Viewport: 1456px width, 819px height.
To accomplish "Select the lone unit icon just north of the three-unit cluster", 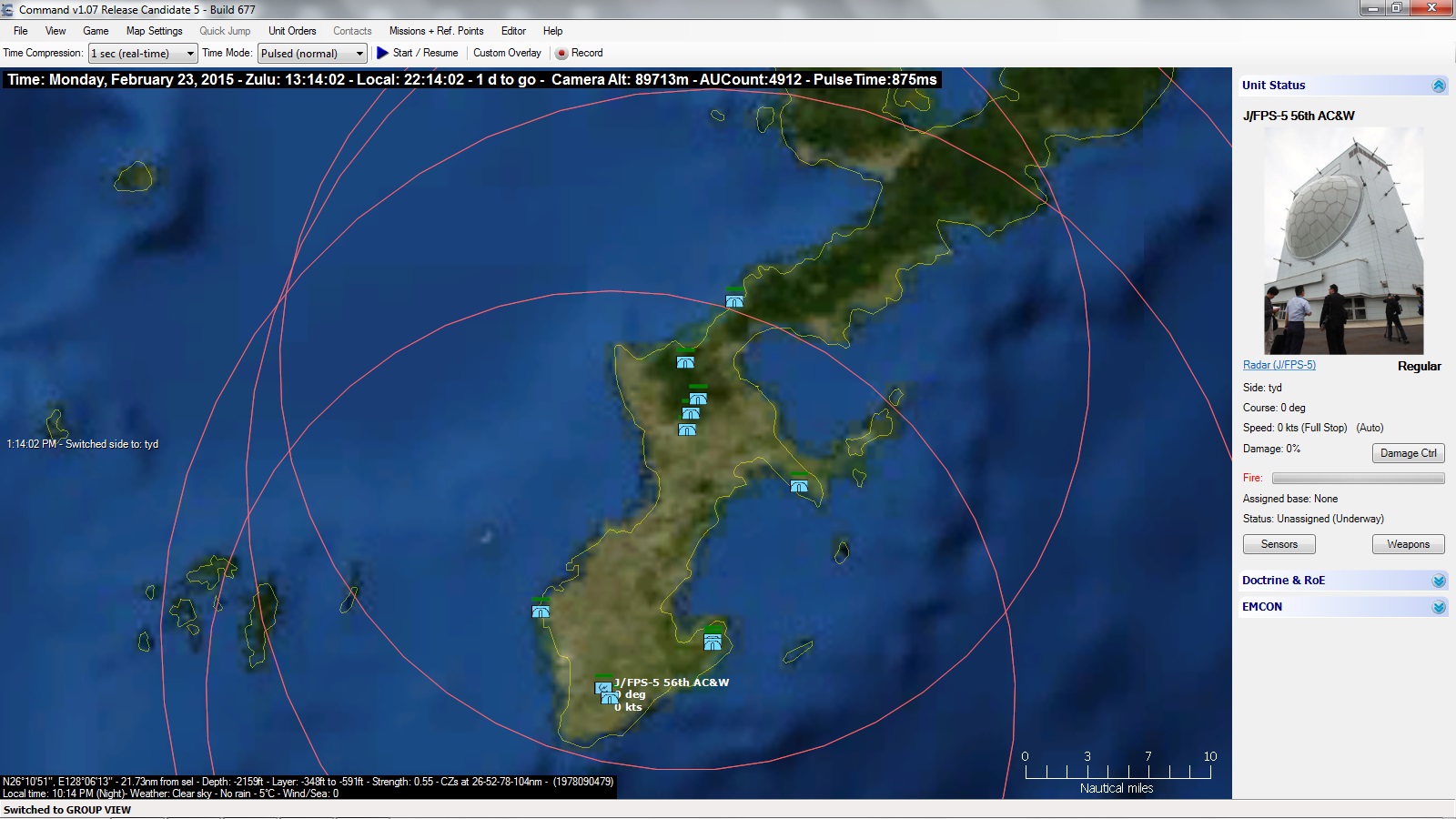I will point(685,361).
